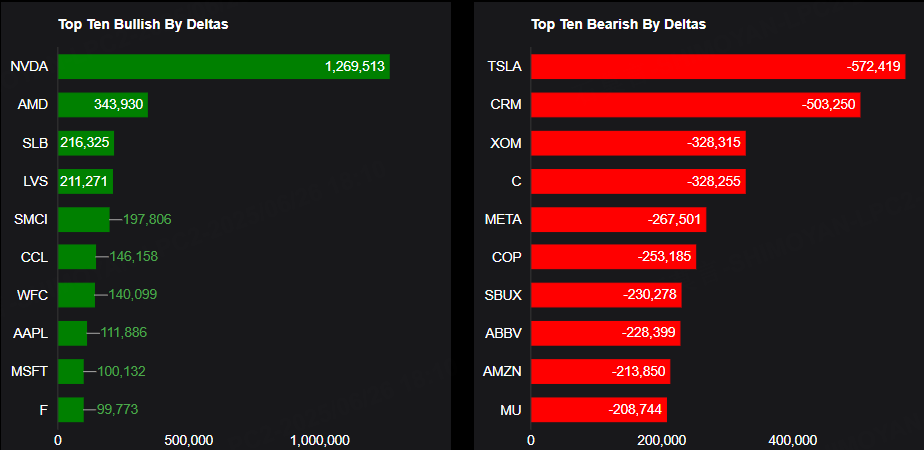Click the AMD ticker label
This screenshot has height=450, width=924.
pyautogui.click(x=33, y=105)
